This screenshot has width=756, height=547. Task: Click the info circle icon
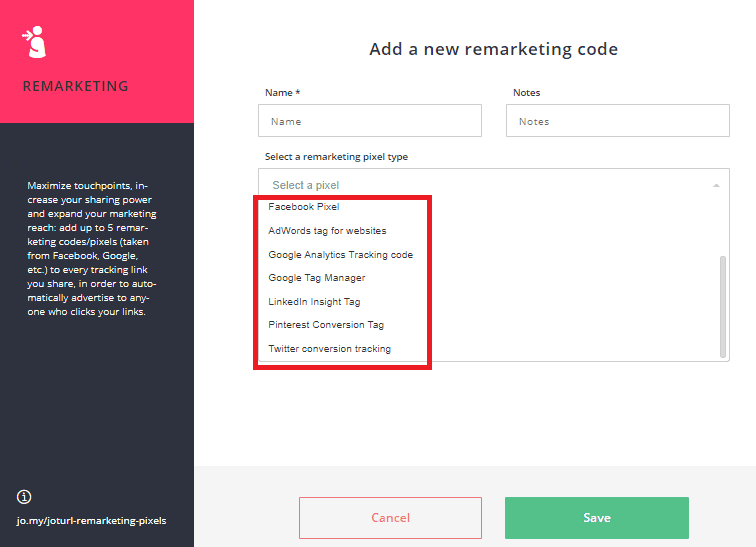24,496
